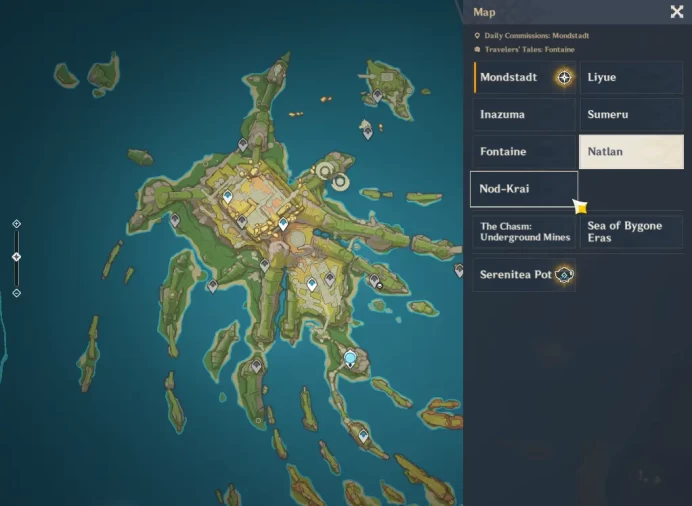
Task: Select the Mondstadt region
Action: click(525, 77)
